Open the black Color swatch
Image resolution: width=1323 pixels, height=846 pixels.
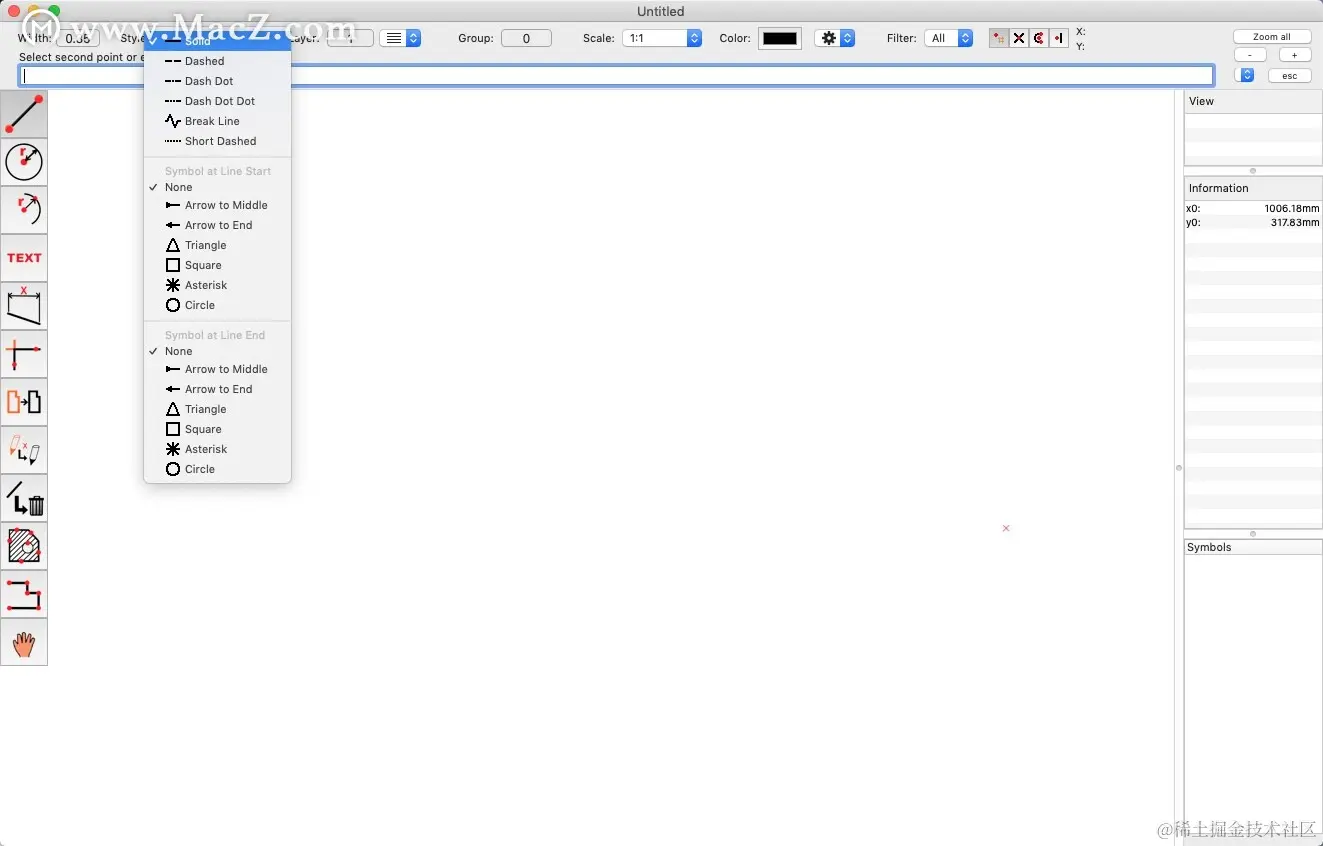[780, 38]
